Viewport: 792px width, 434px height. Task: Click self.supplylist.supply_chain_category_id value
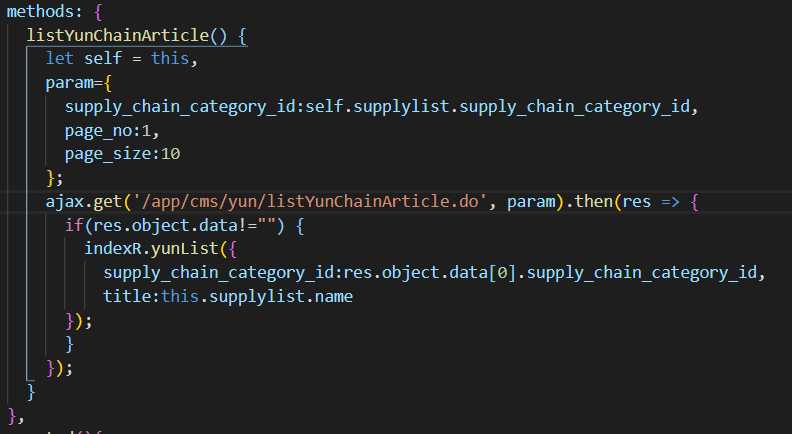[x=497, y=107]
